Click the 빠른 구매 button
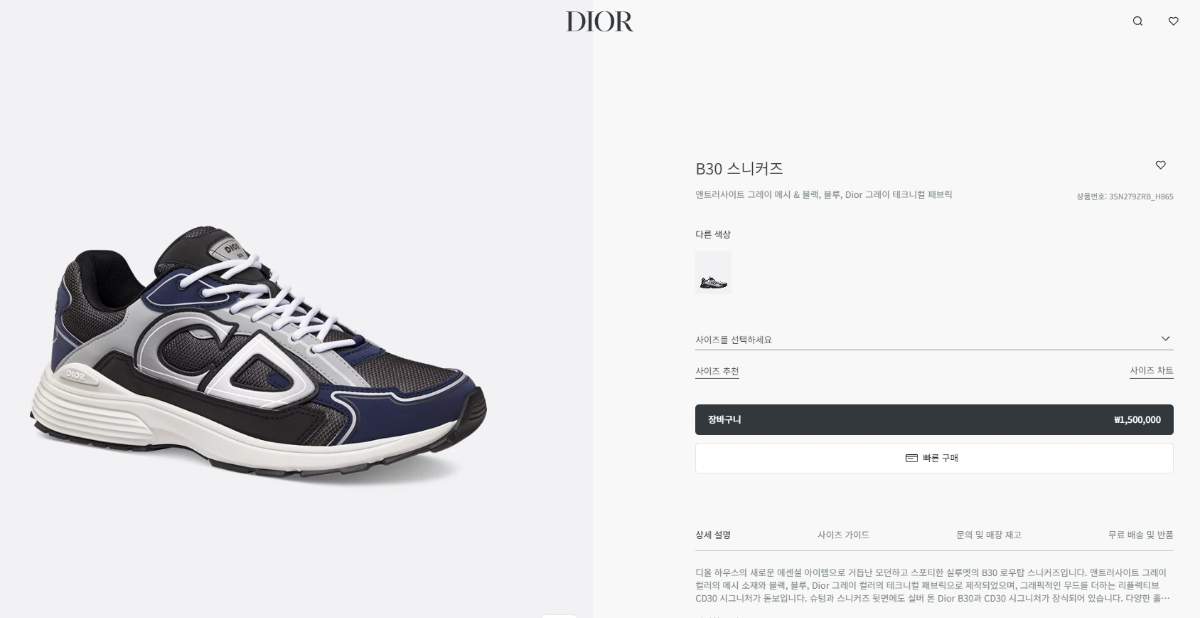The height and width of the screenshot is (618, 1200). pyautogui.click(x=934, y=458)
